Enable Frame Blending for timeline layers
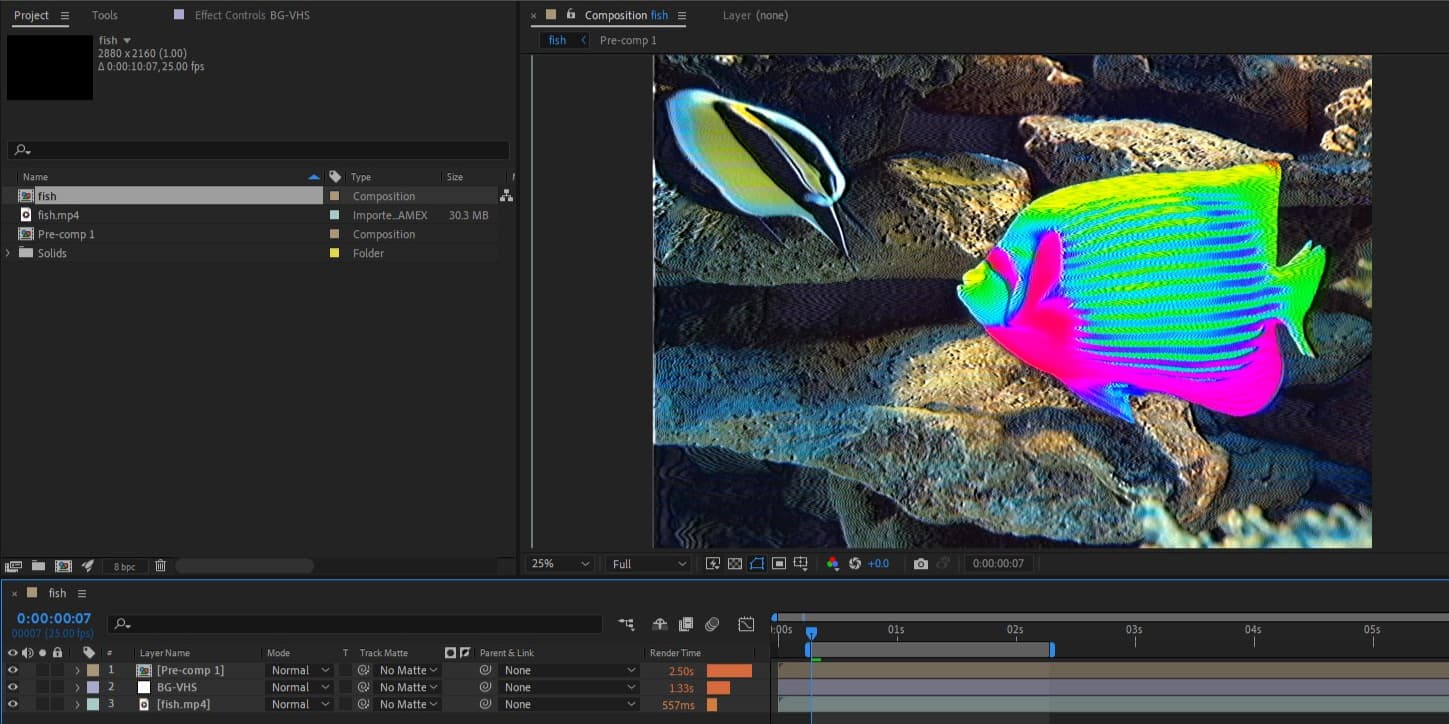 point(686,624)
